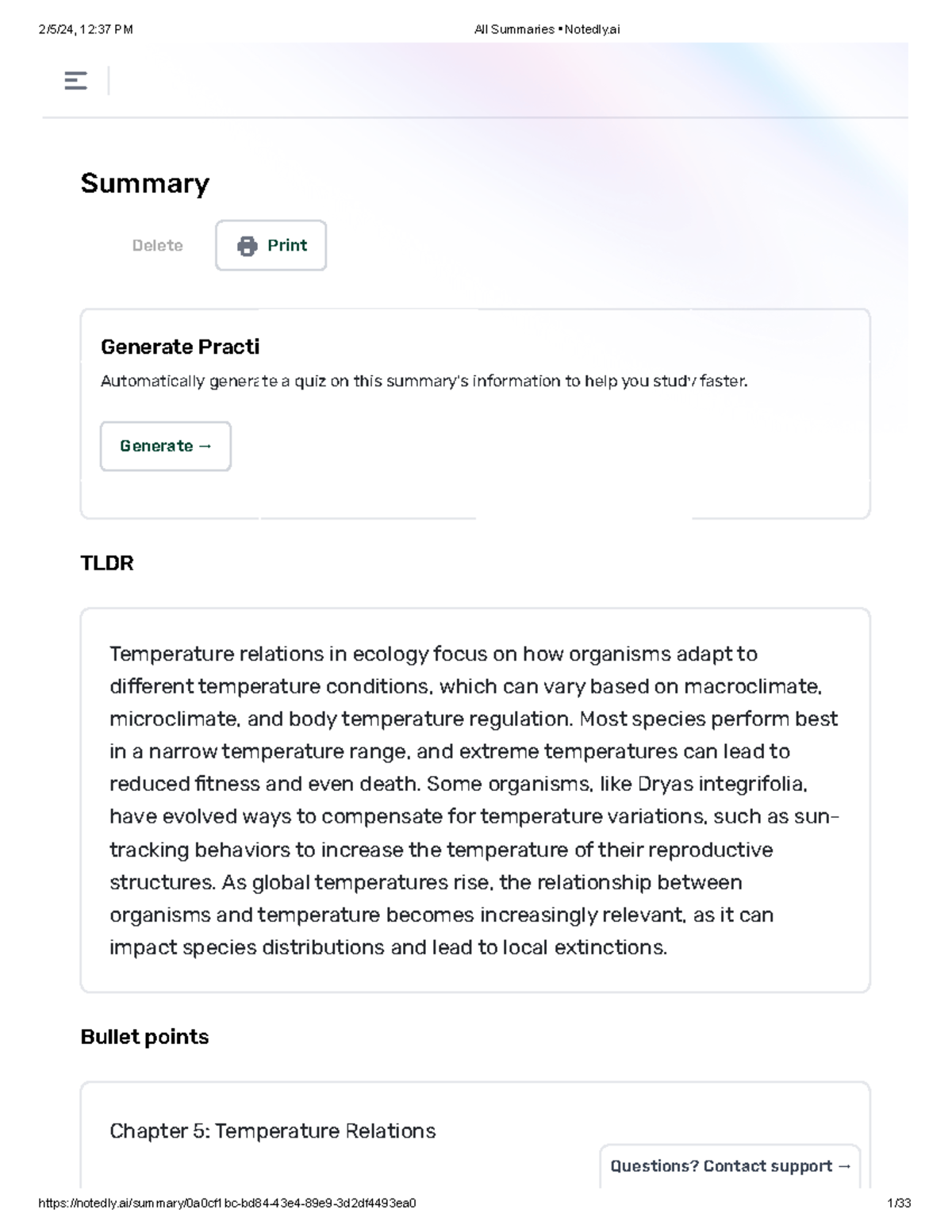This screenshot has width=952, height=1232.
Task: Delete this summary
Action: 157,245
